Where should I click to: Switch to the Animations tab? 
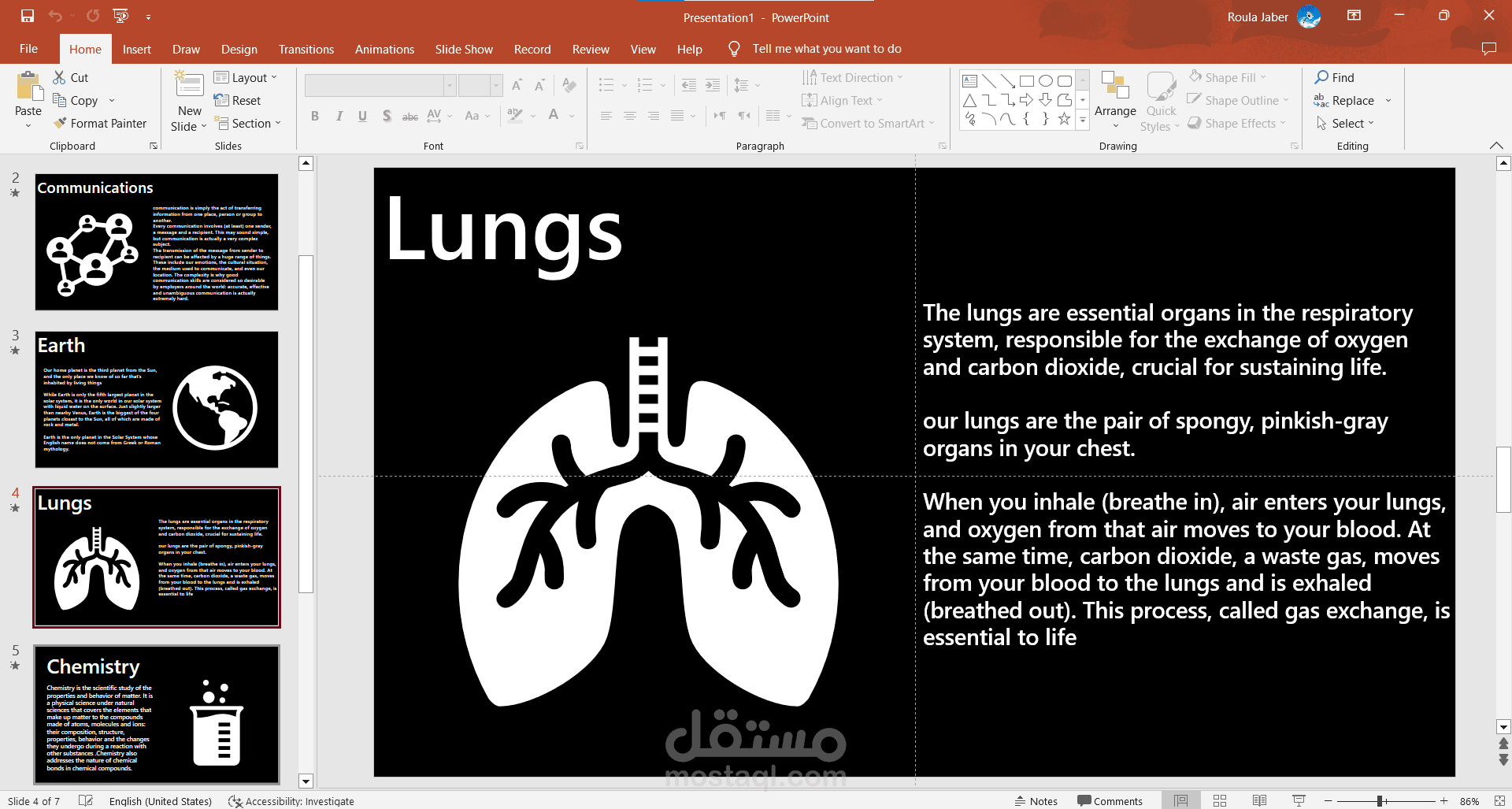click(384, 49)
